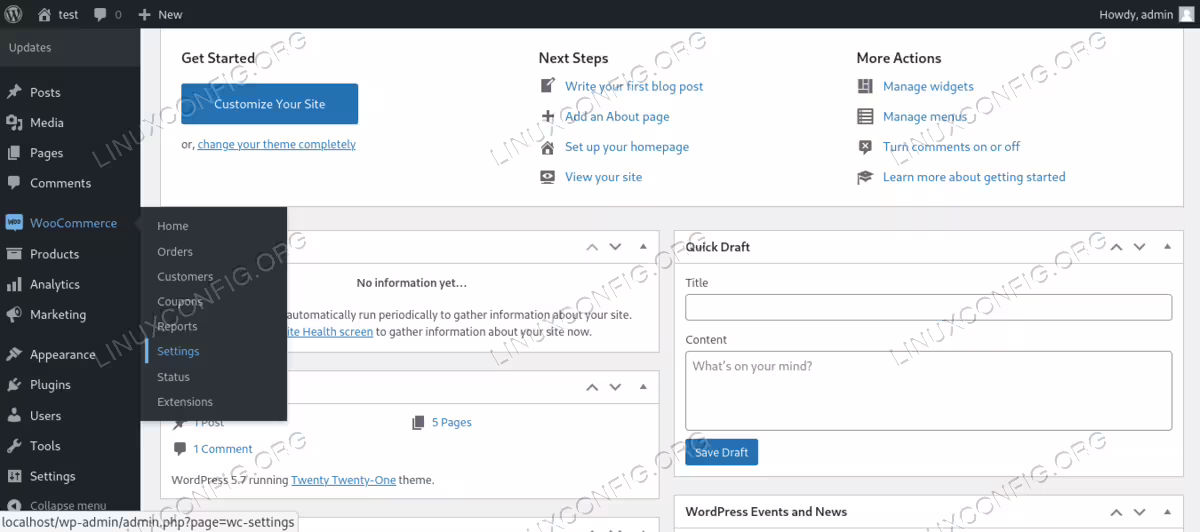Open the 1 Comment link
This screenshot has width=1200, height=532.
click(x=223, y=449)
